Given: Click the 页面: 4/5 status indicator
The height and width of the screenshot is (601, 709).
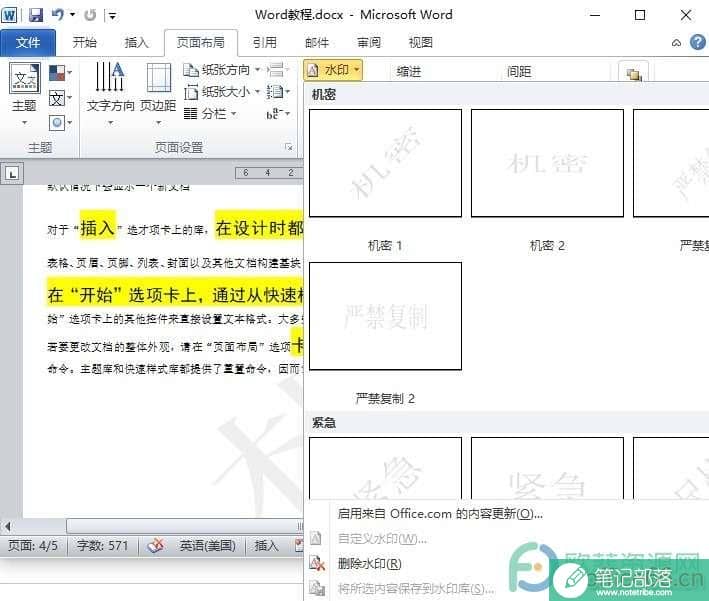Looking at the screenshot, I should (33, 546).
